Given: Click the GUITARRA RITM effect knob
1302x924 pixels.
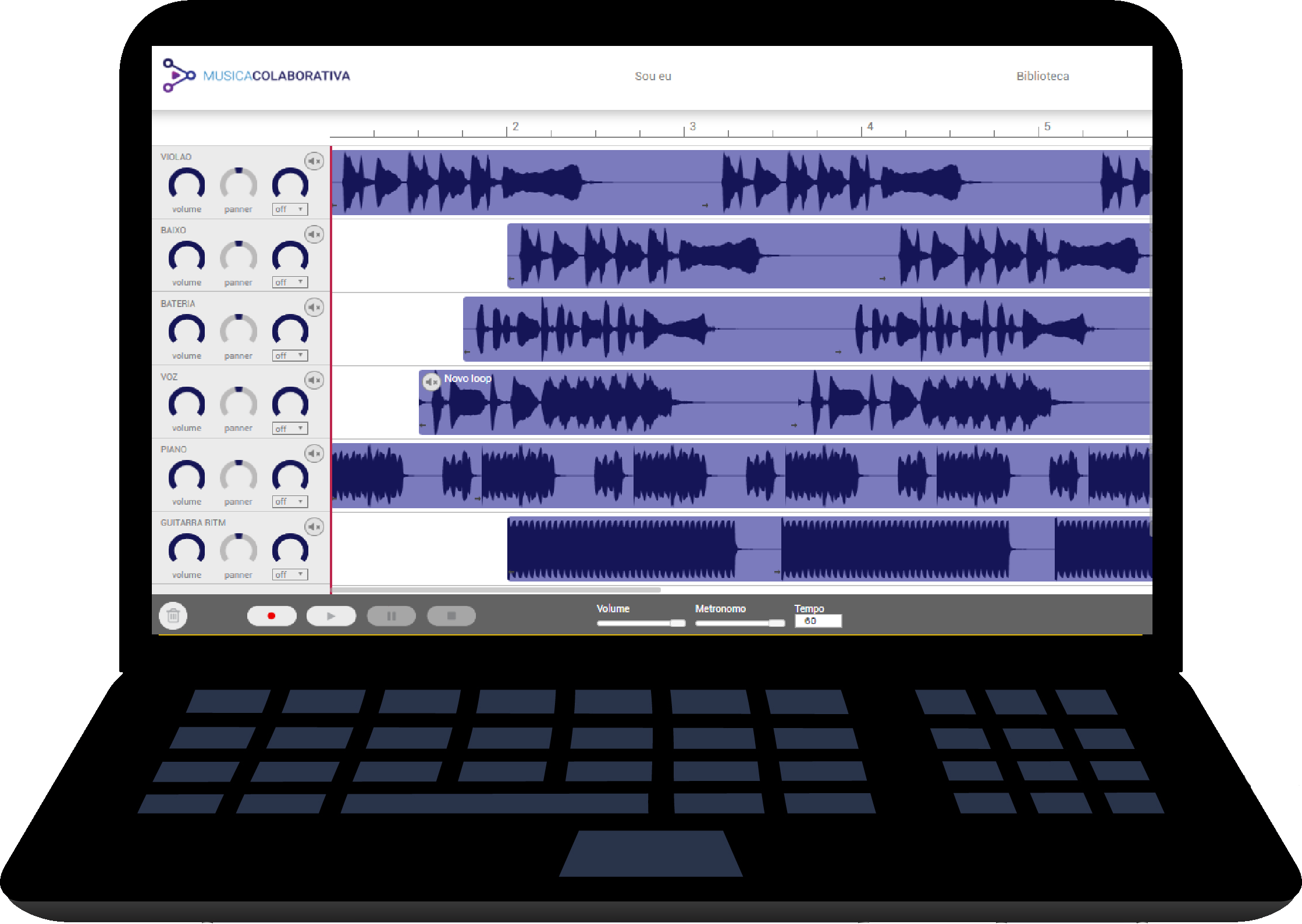Looking at the screenshot, I should click(x=290, y=550).
